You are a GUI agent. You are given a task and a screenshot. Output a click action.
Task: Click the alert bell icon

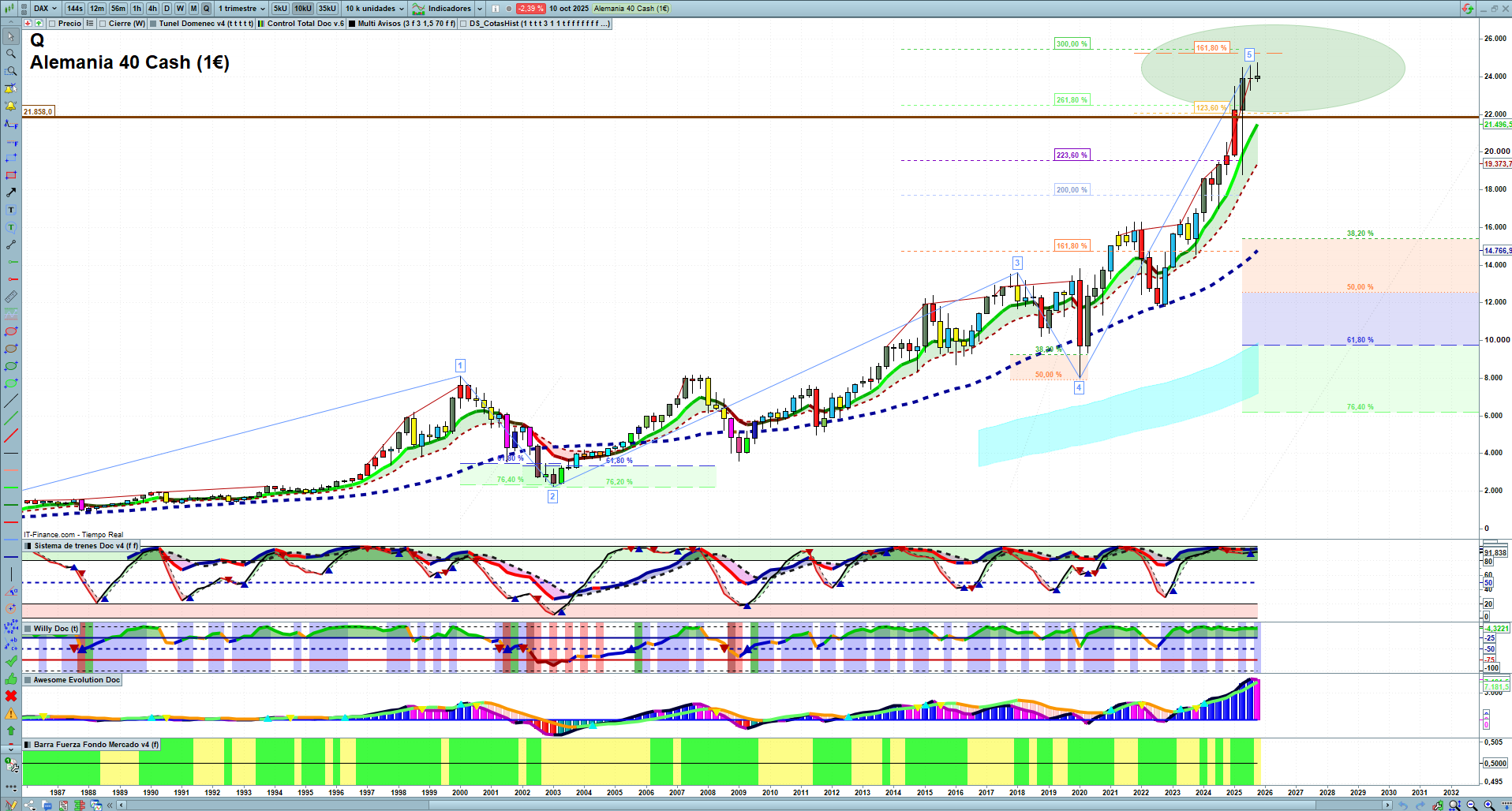11,106
